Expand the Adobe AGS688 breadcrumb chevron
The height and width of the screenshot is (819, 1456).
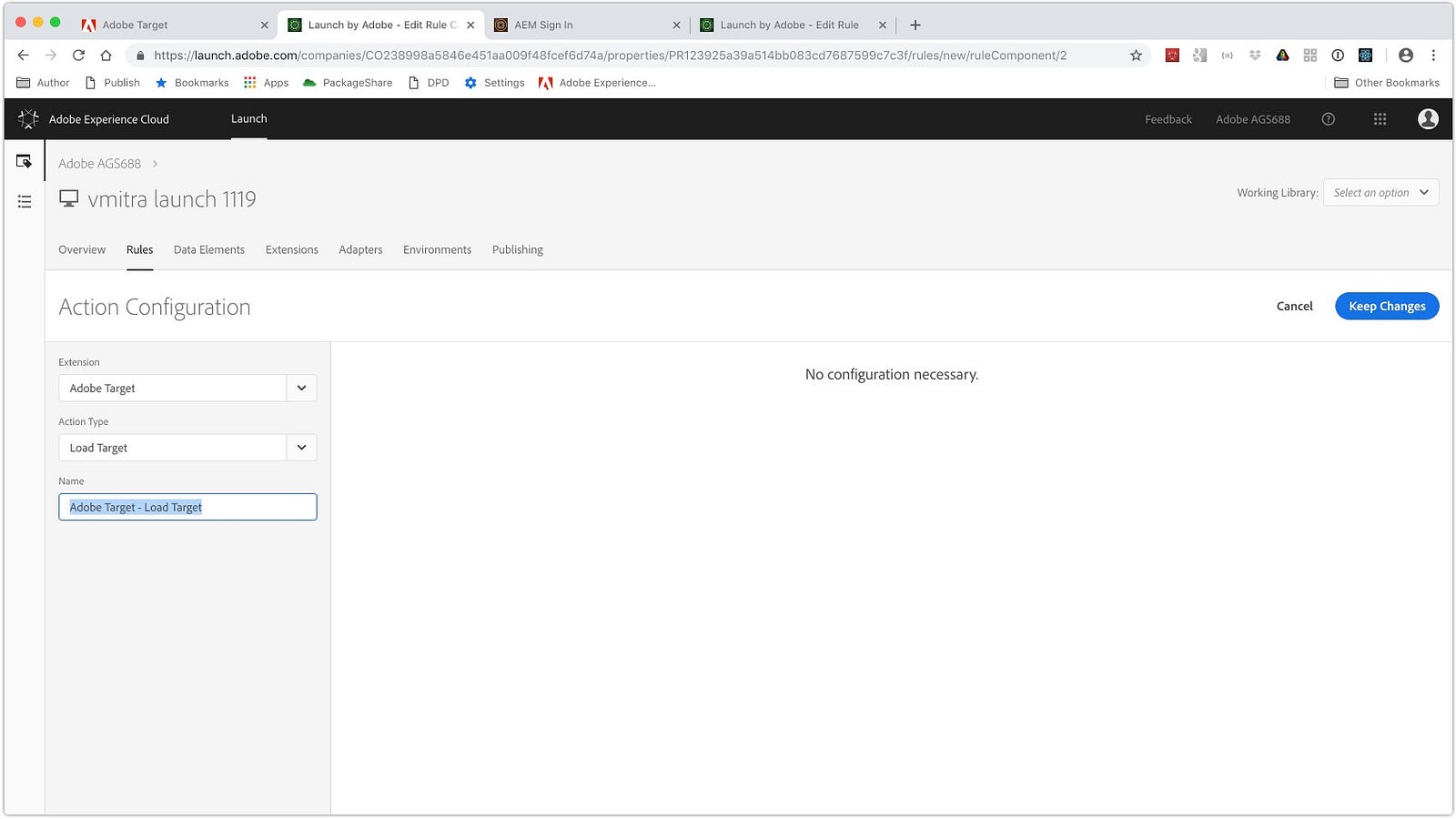click(x=156, y=164)
